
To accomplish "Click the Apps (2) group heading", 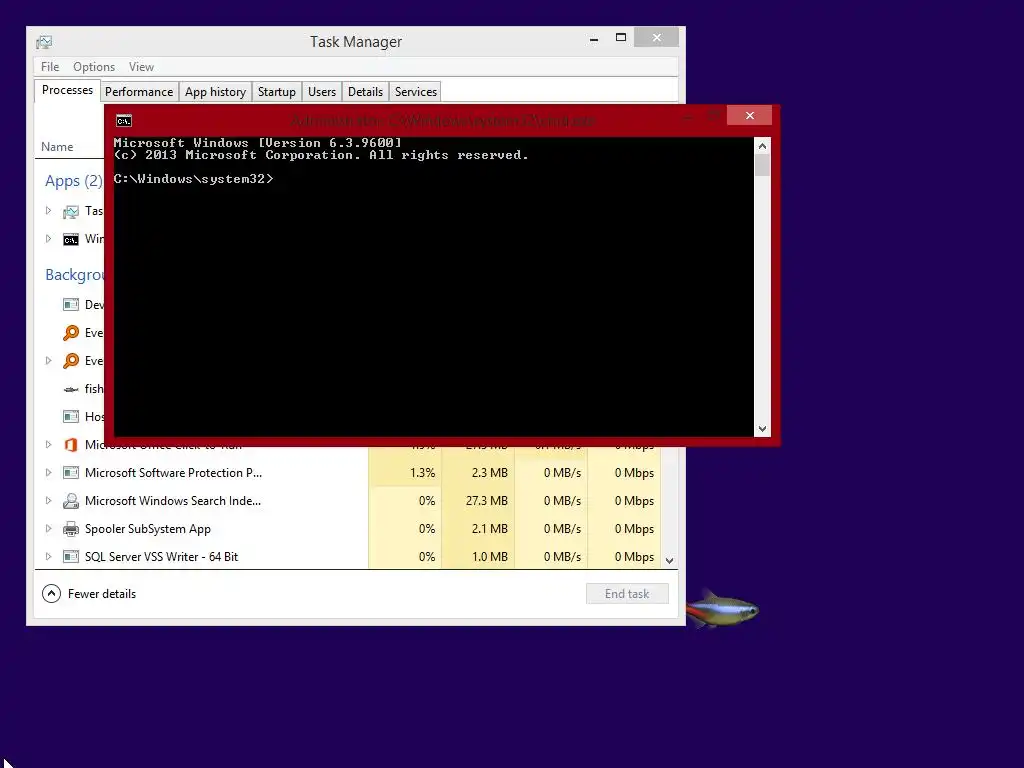I will coord(74,181).
